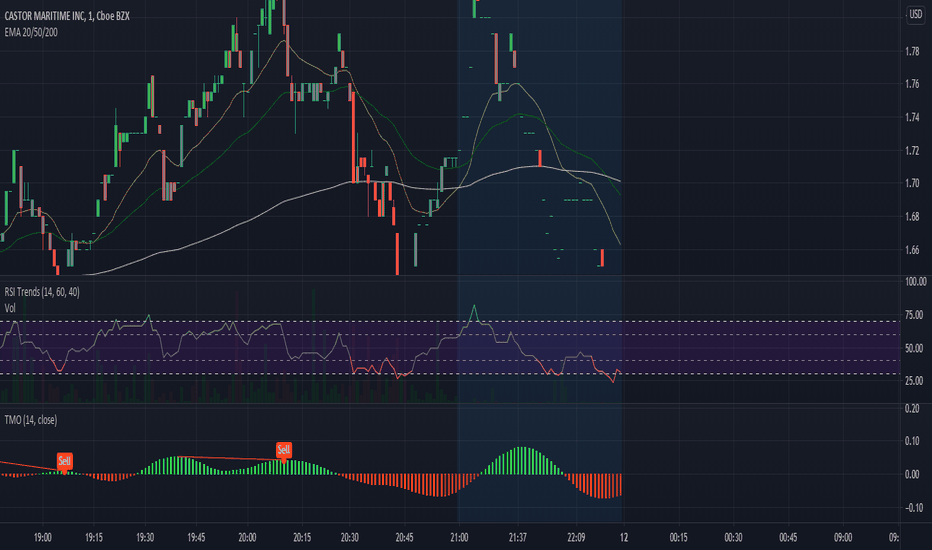Click the first Sell signal marker
Screen dimensions: 932x550
point(64,461)
